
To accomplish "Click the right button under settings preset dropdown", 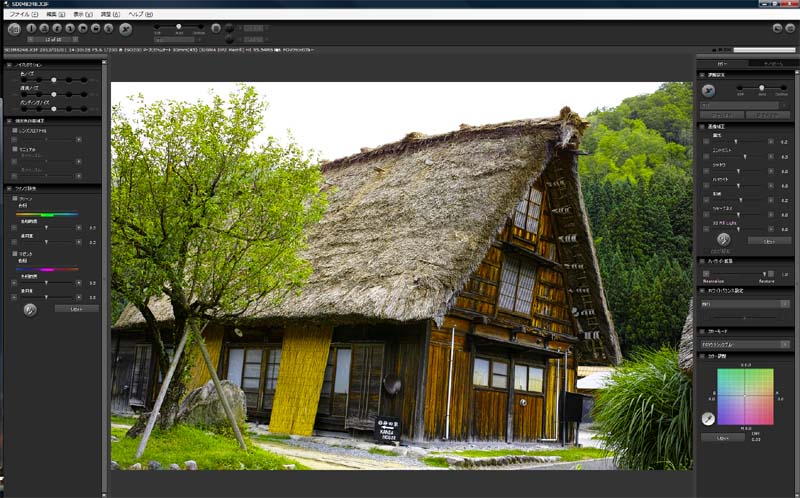I will pyautogui.click(x=768, y=115).
